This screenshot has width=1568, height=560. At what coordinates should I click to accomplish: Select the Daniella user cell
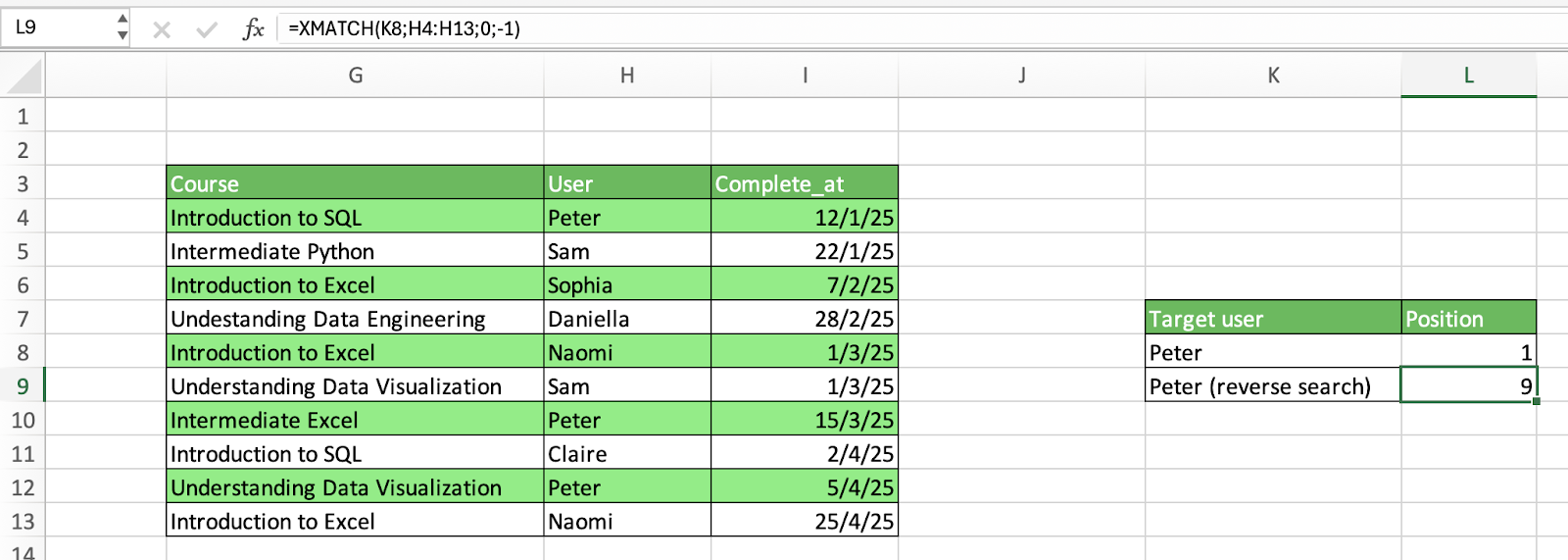click(627, 319)
